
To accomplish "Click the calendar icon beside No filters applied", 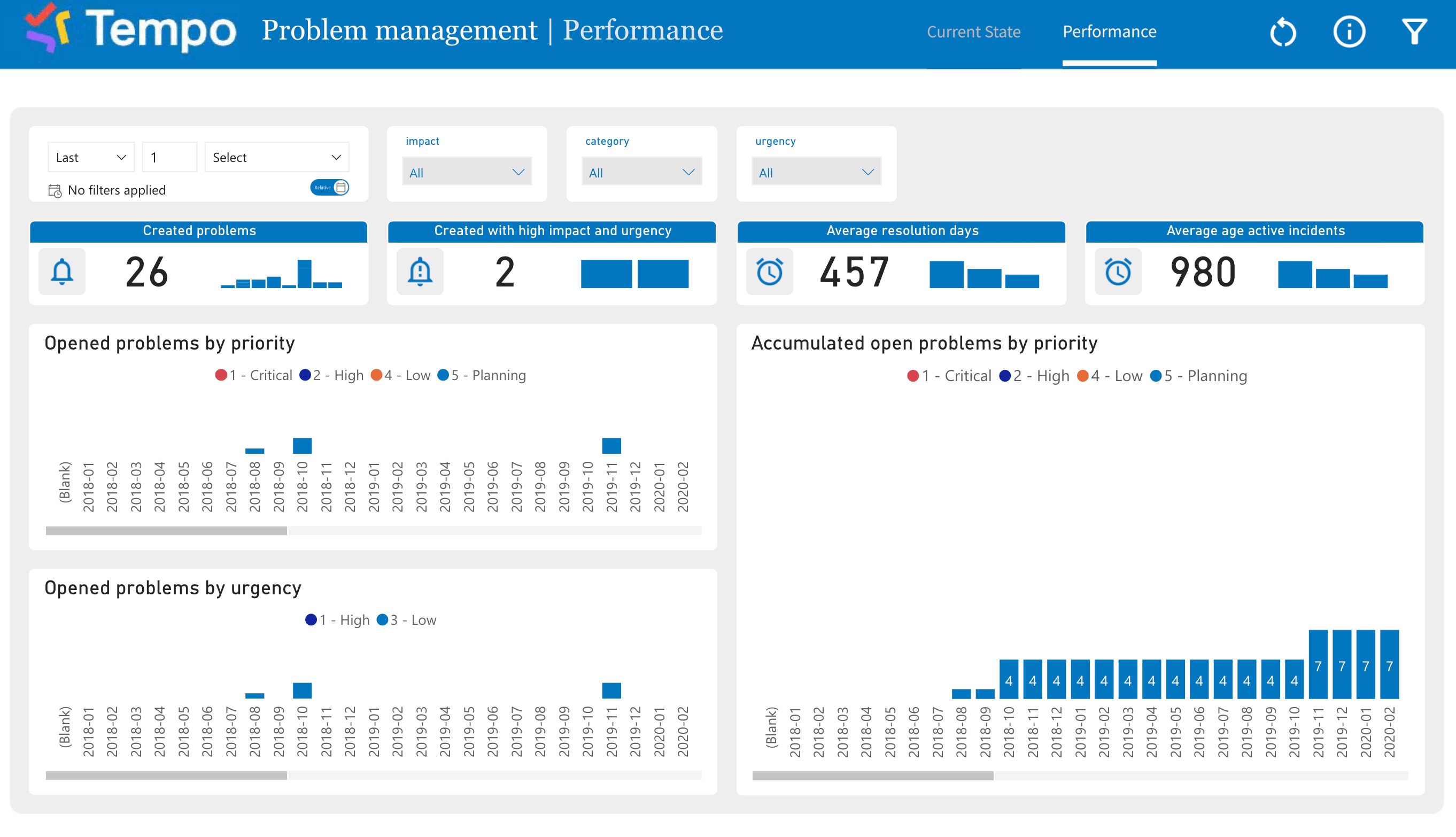I will tap(55, 190).
